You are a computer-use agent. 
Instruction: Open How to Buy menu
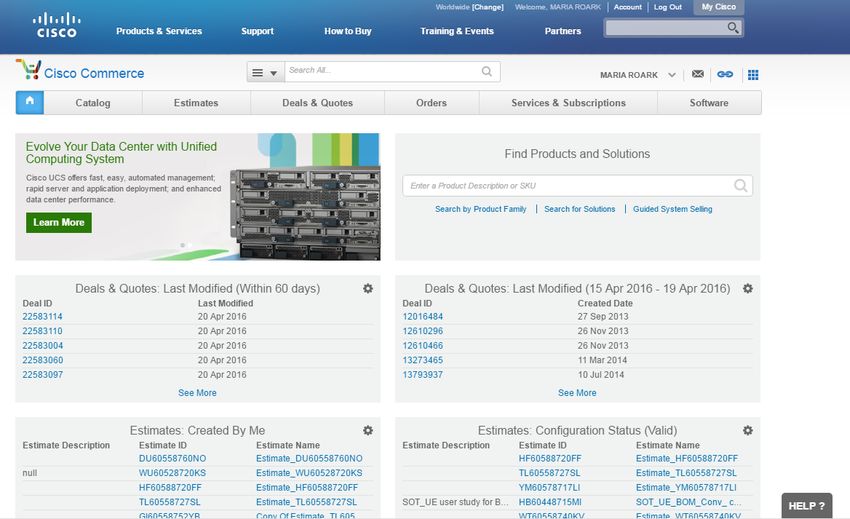pyautogui.click(x=348, y=31)
